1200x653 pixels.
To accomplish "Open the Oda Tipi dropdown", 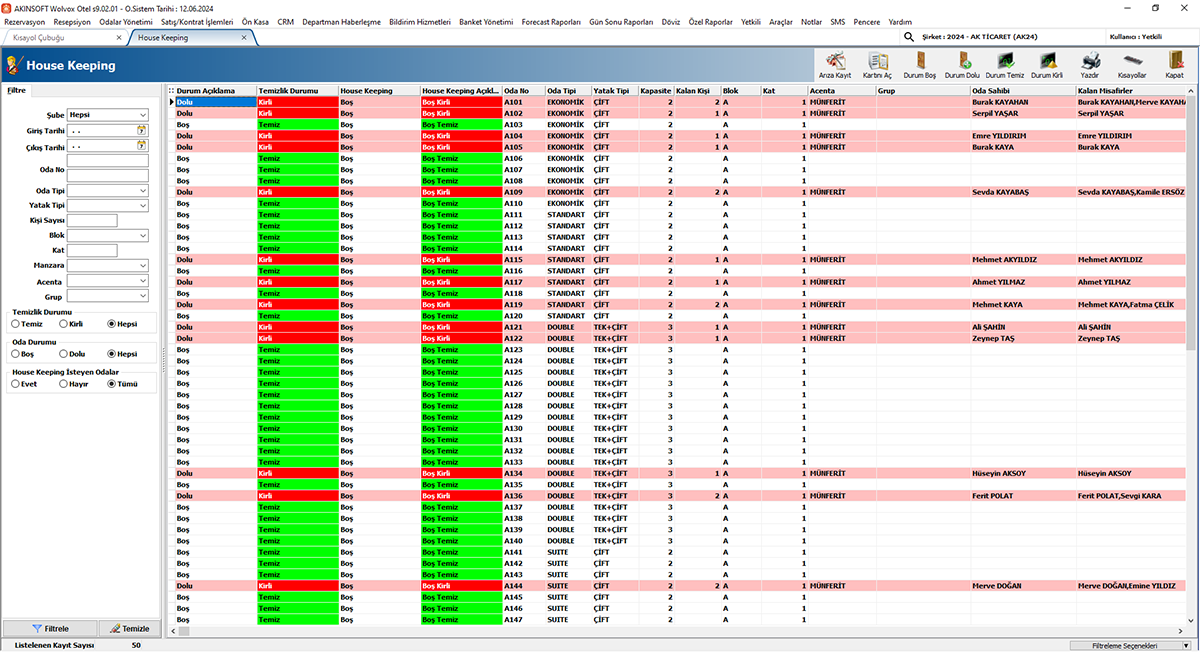I will pos(143,190).
